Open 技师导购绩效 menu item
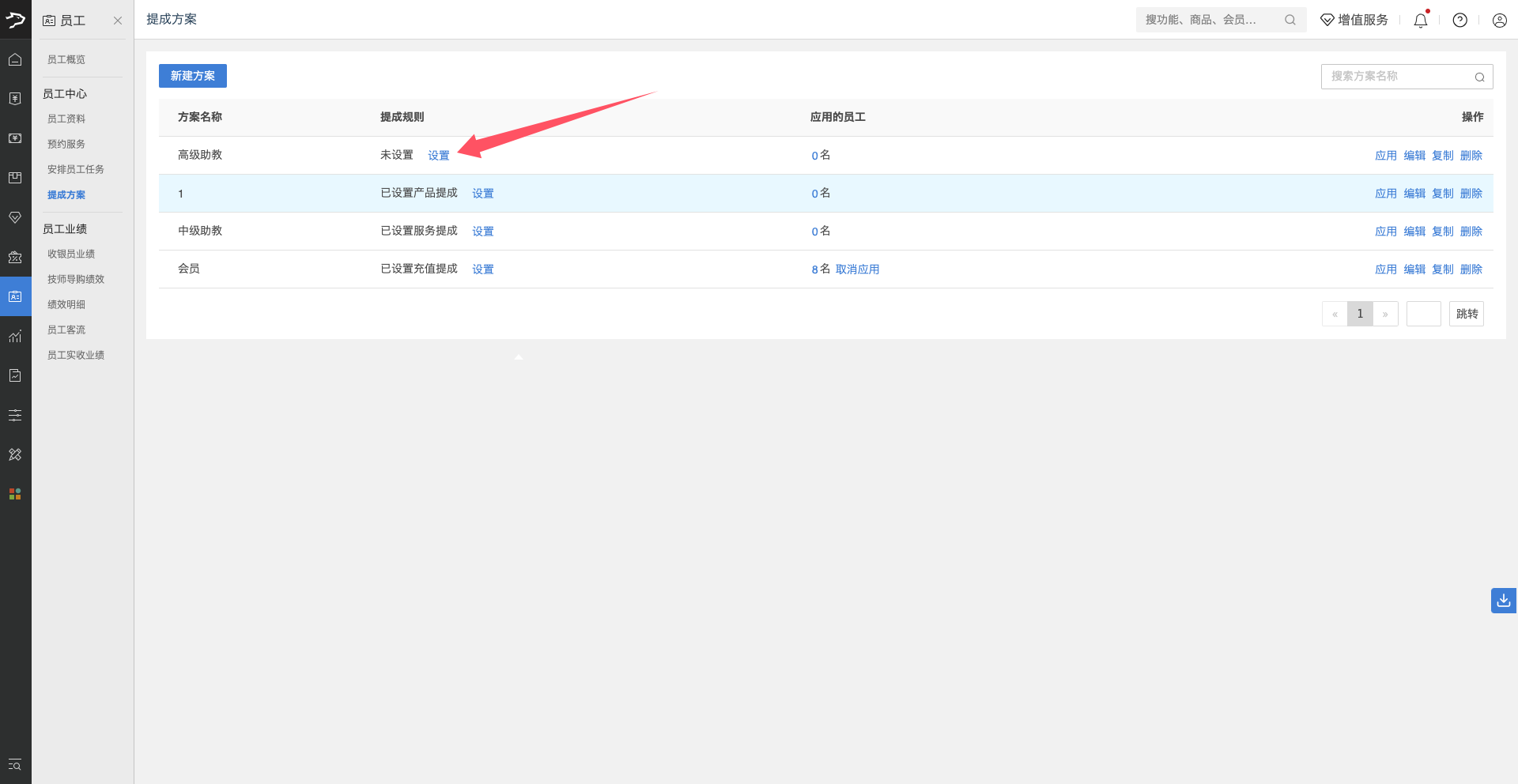 point(76,279)
